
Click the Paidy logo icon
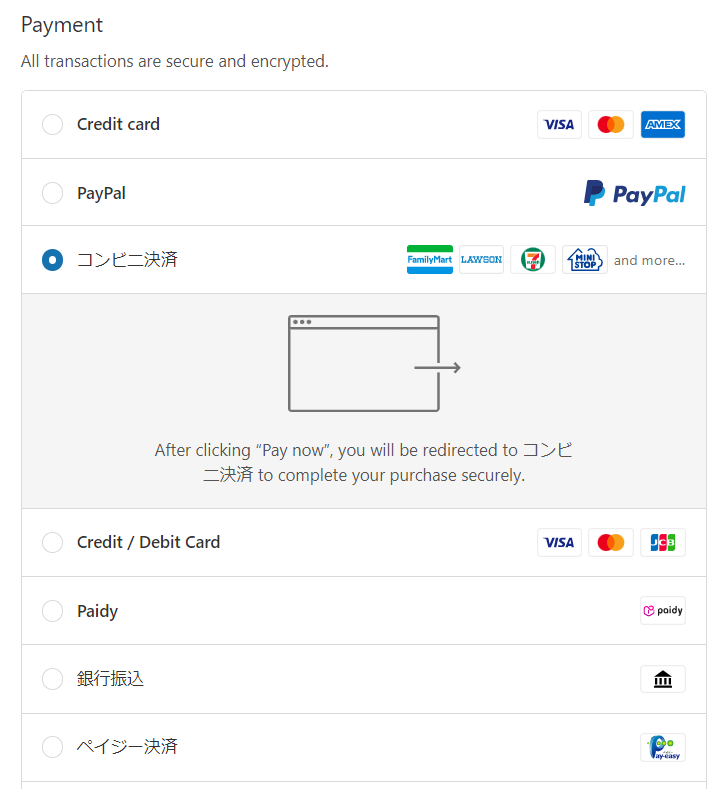pyautogui.click(x=662, y=611)
